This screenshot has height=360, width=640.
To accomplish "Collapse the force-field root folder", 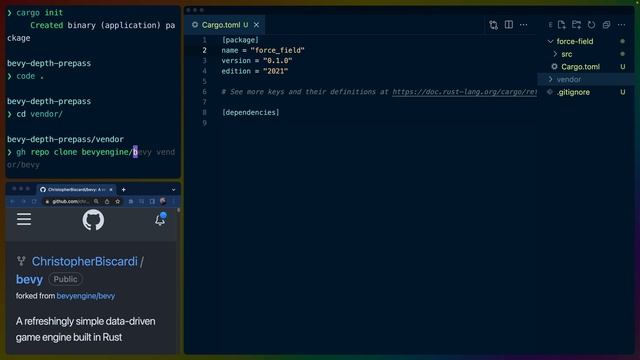I will [x=586, y=41].
